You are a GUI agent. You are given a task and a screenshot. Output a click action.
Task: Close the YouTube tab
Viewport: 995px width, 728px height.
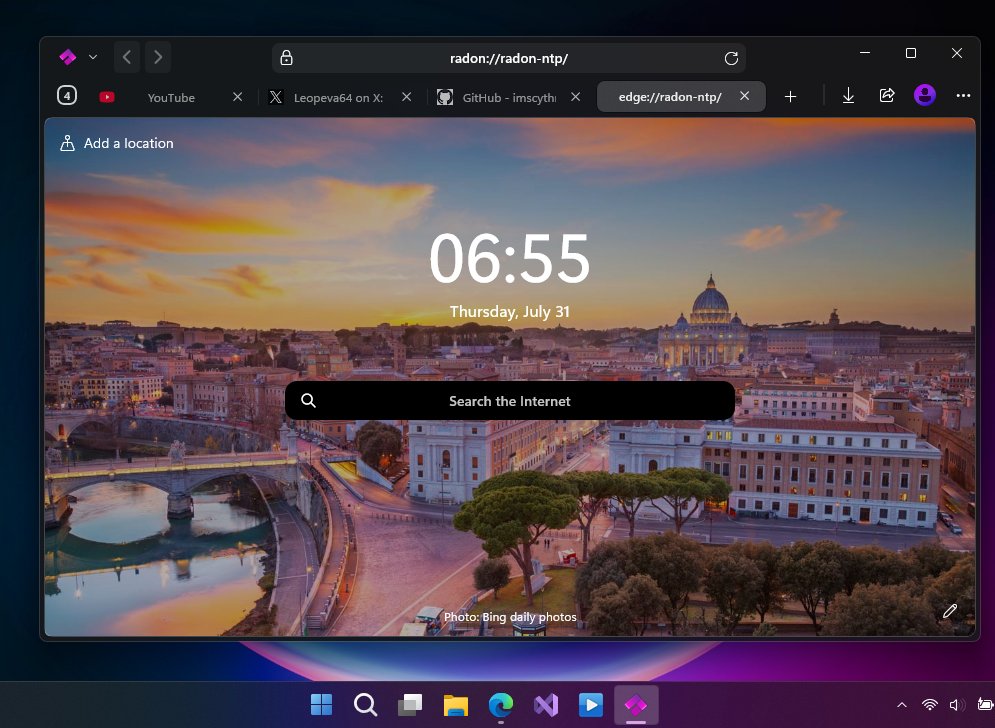(237, 96)
